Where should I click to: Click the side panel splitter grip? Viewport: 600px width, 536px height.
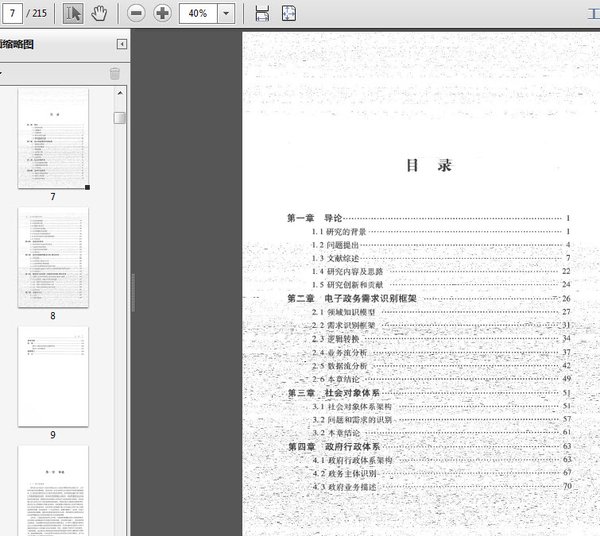point(133,293)
